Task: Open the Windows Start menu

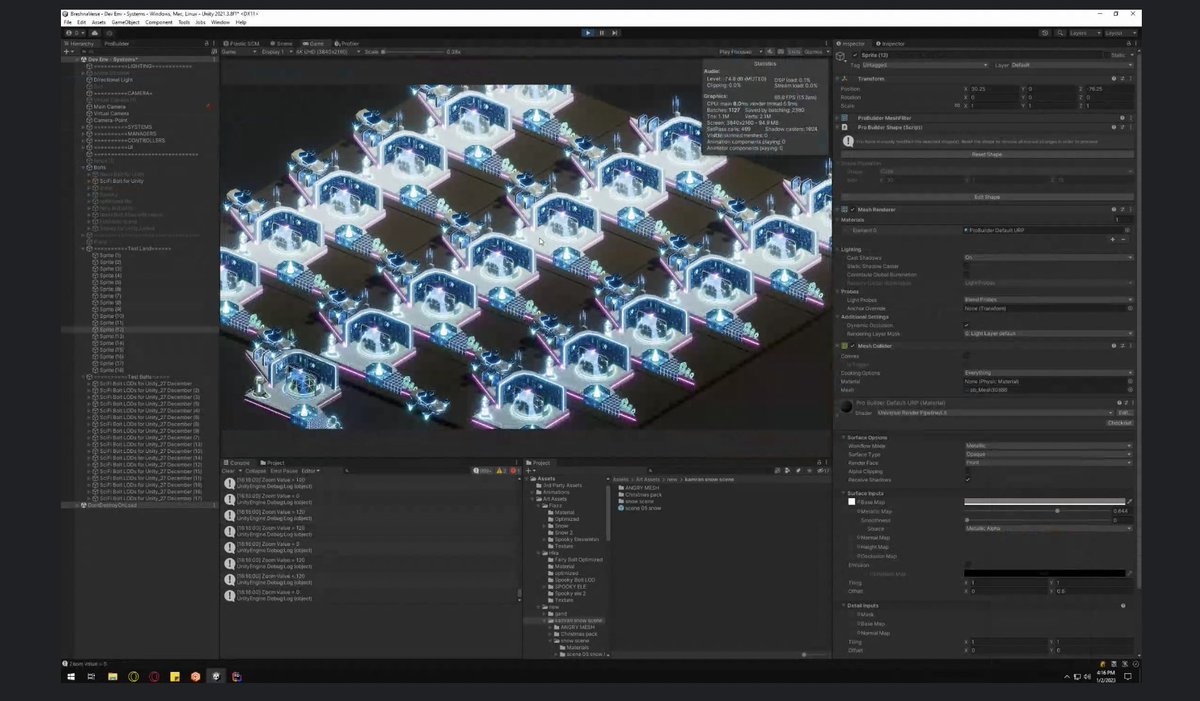Action: click(x=71, y=677)
